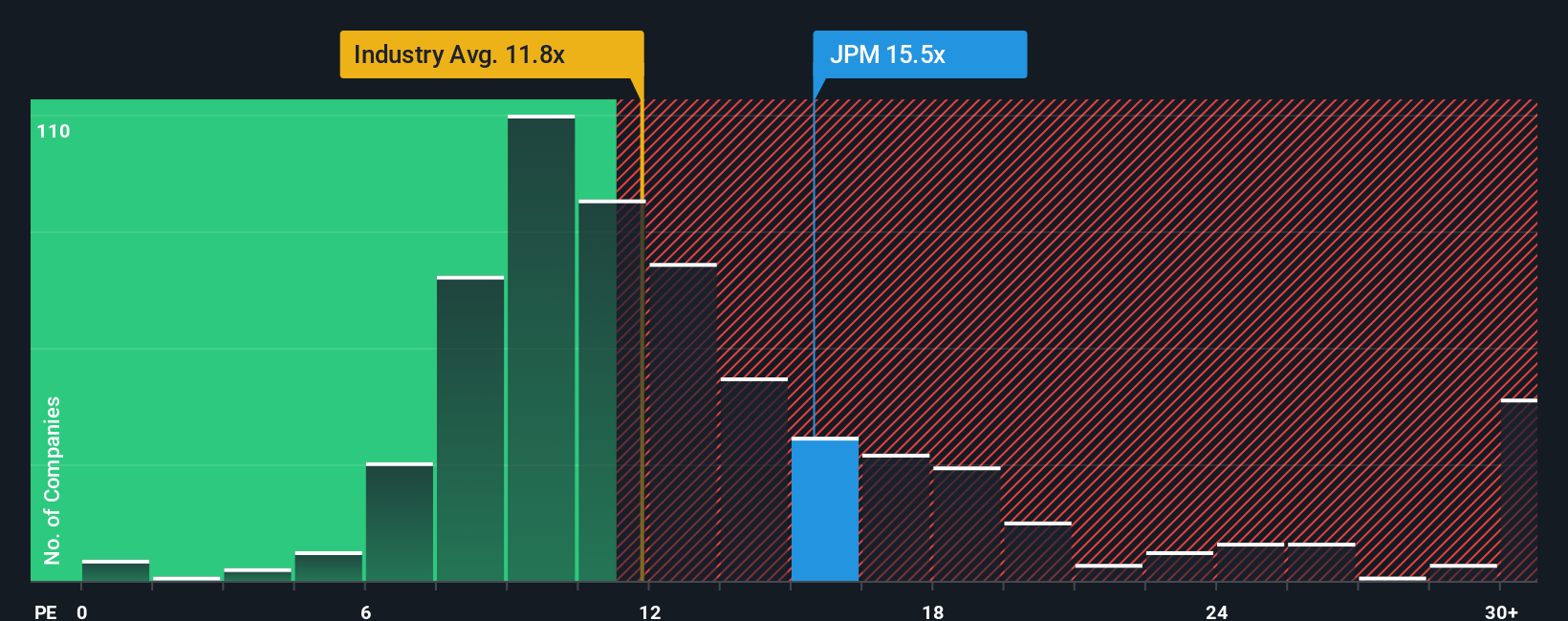Screen dimensions: 1568x621
Task: Click the tallest histogram bar near PE 10
Action: [x=541, y=348]
